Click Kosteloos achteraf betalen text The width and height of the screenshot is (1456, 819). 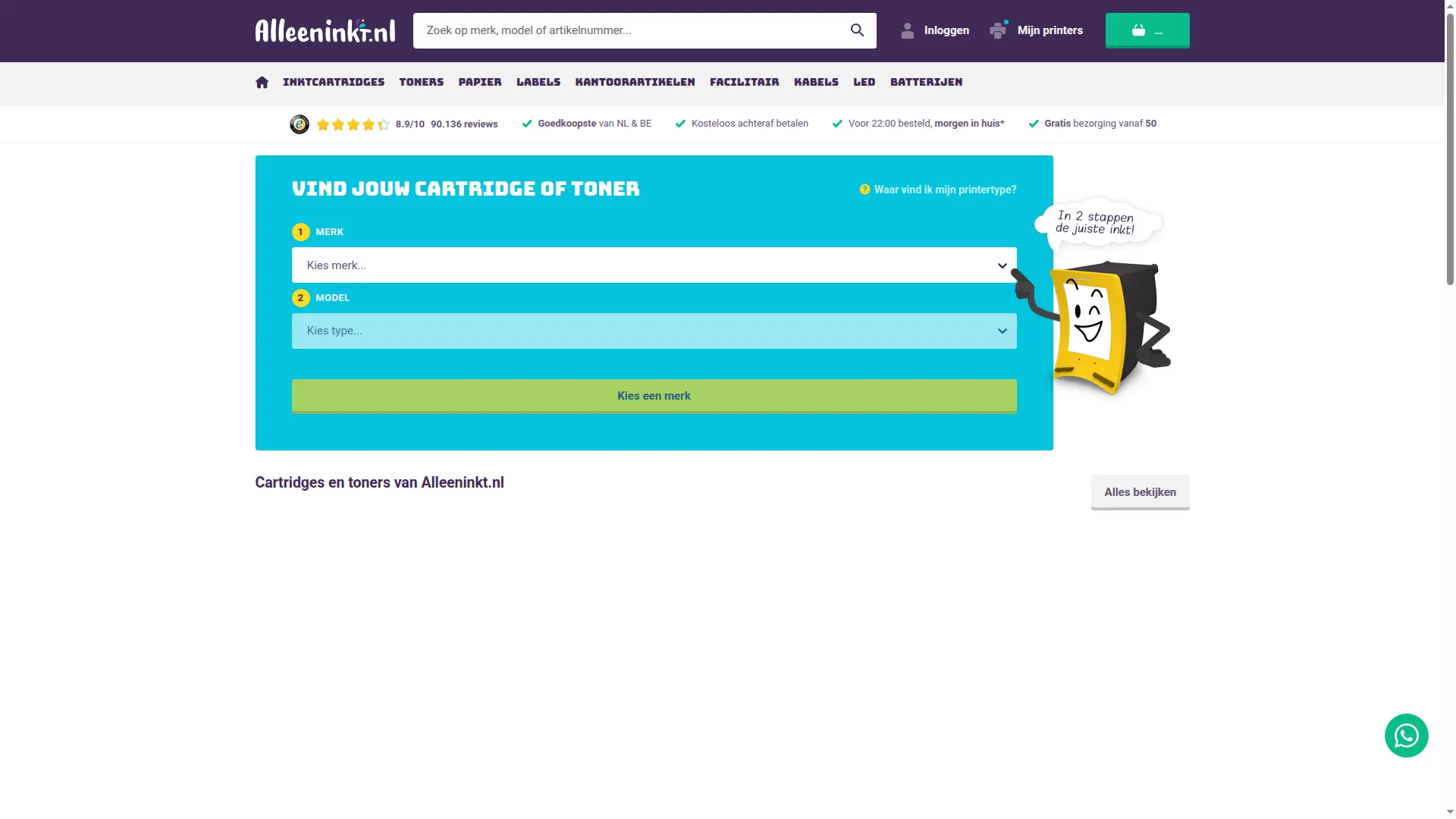(x=750, y=124)
